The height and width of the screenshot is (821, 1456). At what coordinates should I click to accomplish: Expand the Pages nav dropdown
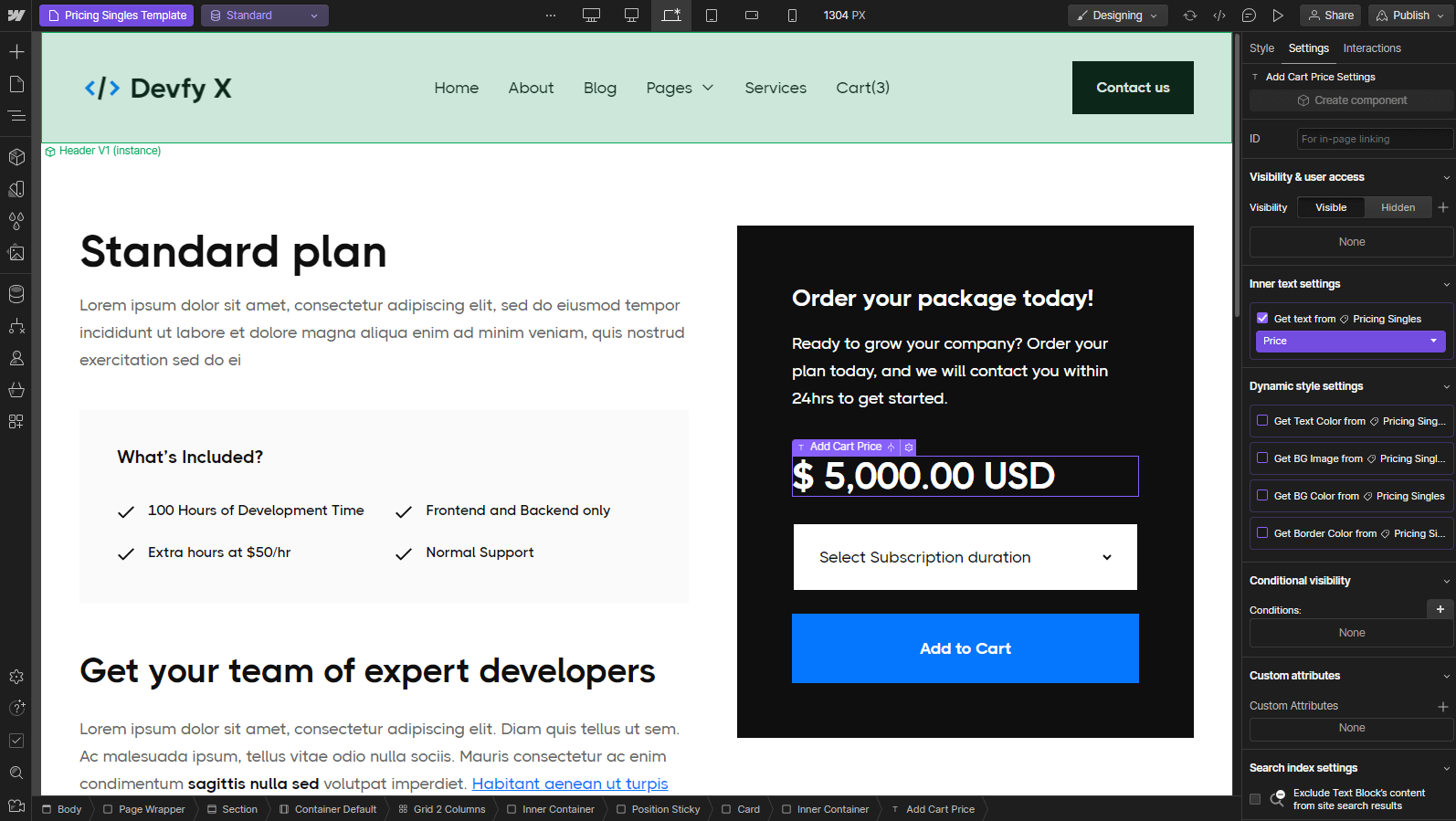pyautogui.click(x=680, y=88)
